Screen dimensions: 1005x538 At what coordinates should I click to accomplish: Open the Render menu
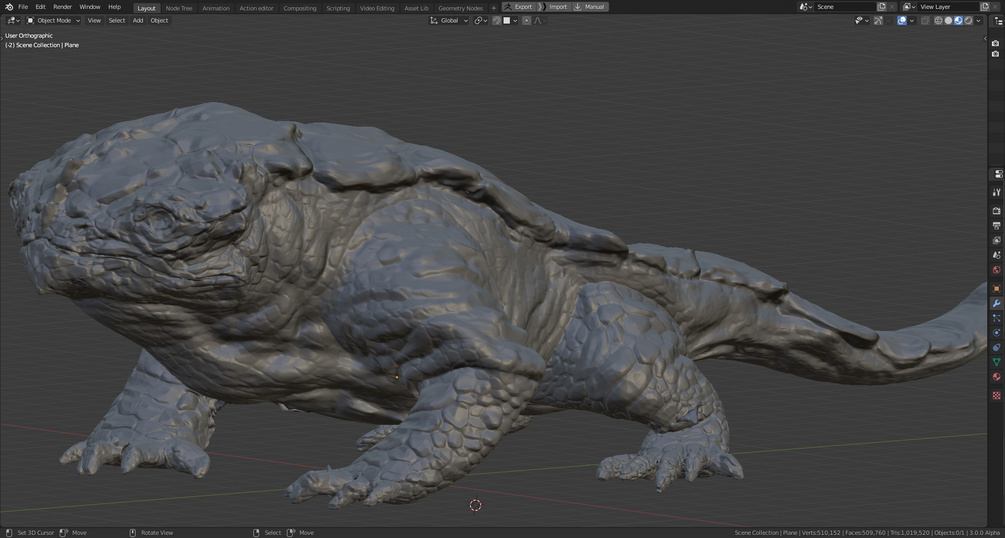pyautogui.click(x=62, y=7)
